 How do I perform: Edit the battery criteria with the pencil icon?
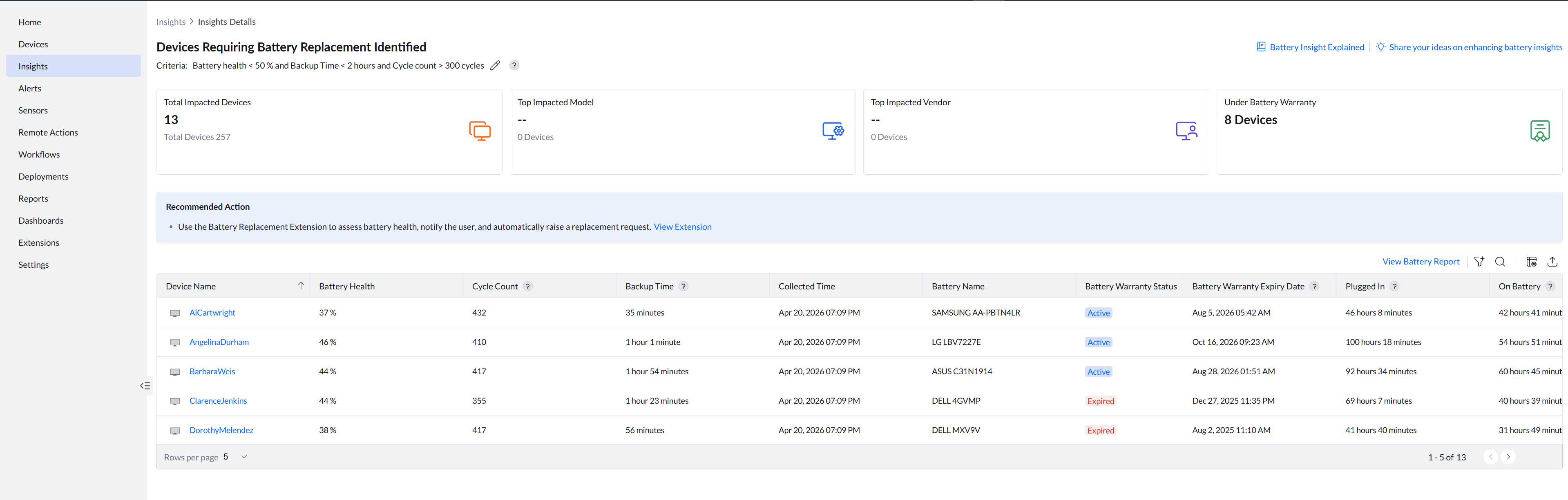pyautogui.click(x=495, y=65)
